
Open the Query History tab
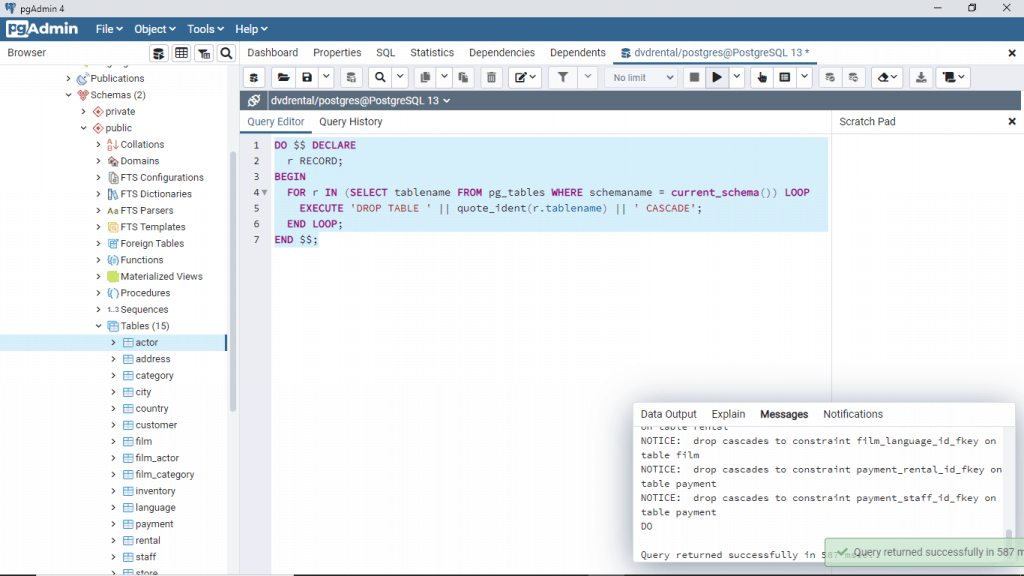click(351, 122)
